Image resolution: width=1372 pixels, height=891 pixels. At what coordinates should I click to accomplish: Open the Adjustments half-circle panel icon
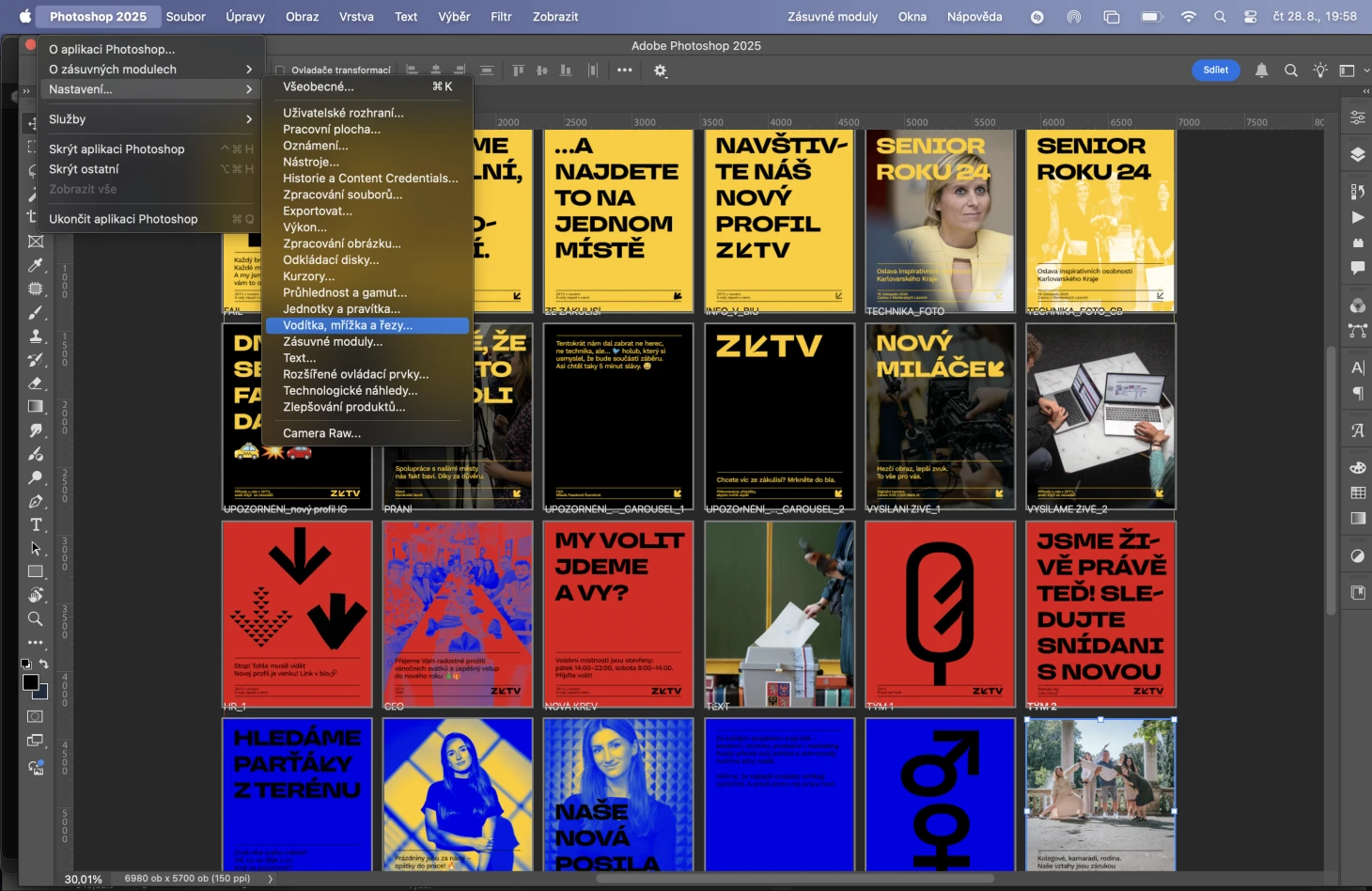(1357, 555)
